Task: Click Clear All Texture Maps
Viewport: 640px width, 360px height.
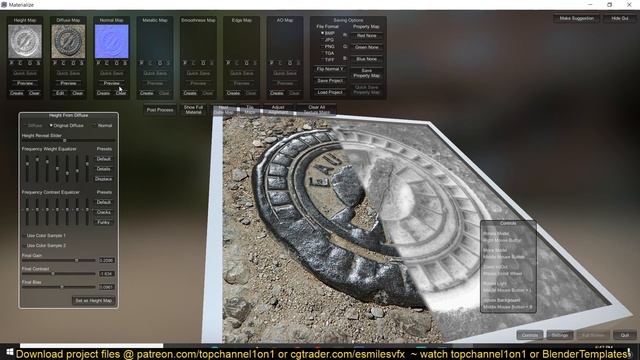Action: pos(316,110)
